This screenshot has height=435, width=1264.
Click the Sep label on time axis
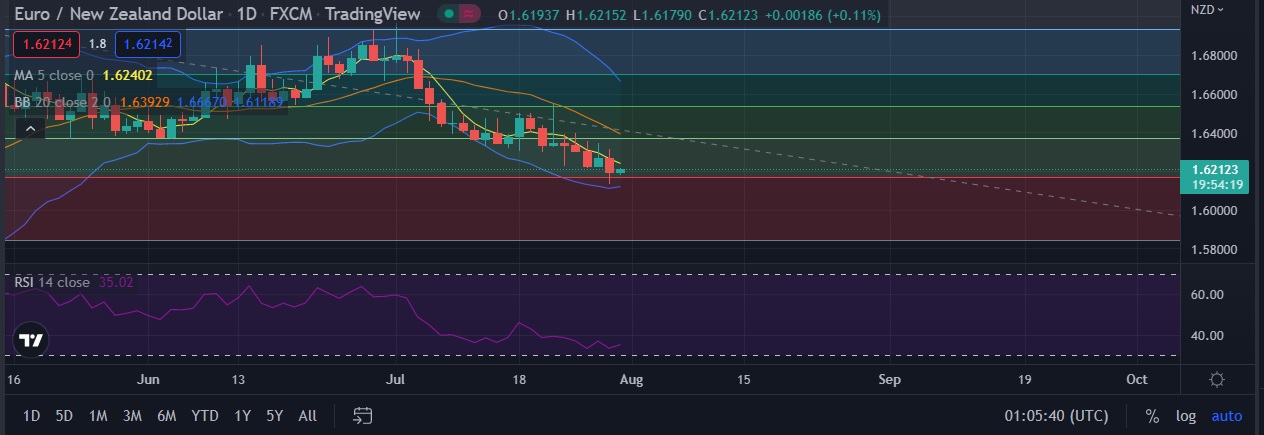(890, 380)
